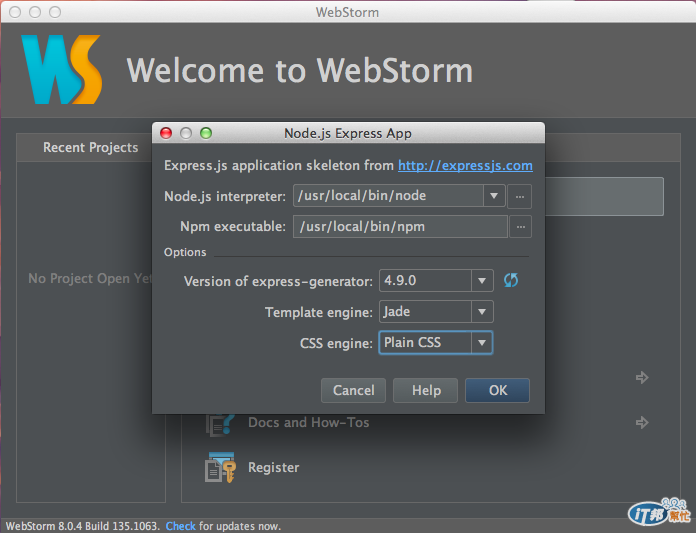This screenshot has height=533, width=696.
Task: Click the 'Welcome to WebStorm' heading
Action: pyautogui.click(x=300, y=70)
